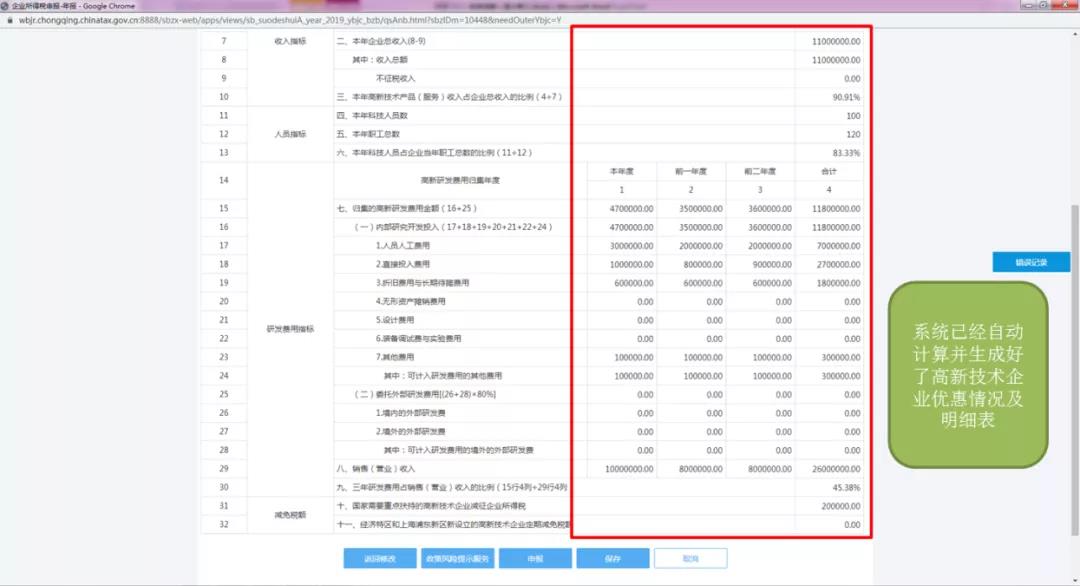Viewport: 1080px width, 586px height.
Task: Select 本年度 其他费用 cell in row 23
Action: point(622,357)
